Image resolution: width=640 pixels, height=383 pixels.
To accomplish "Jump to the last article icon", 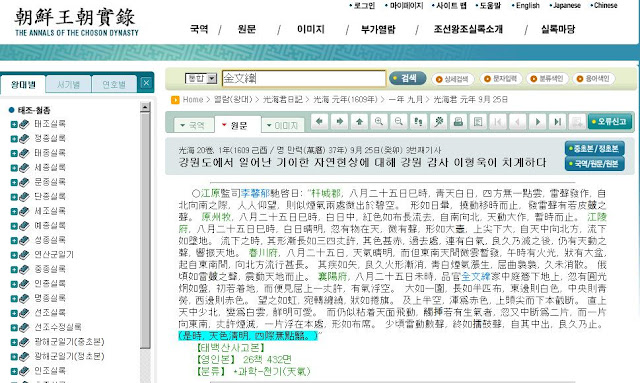I will [x=557, y=122].
